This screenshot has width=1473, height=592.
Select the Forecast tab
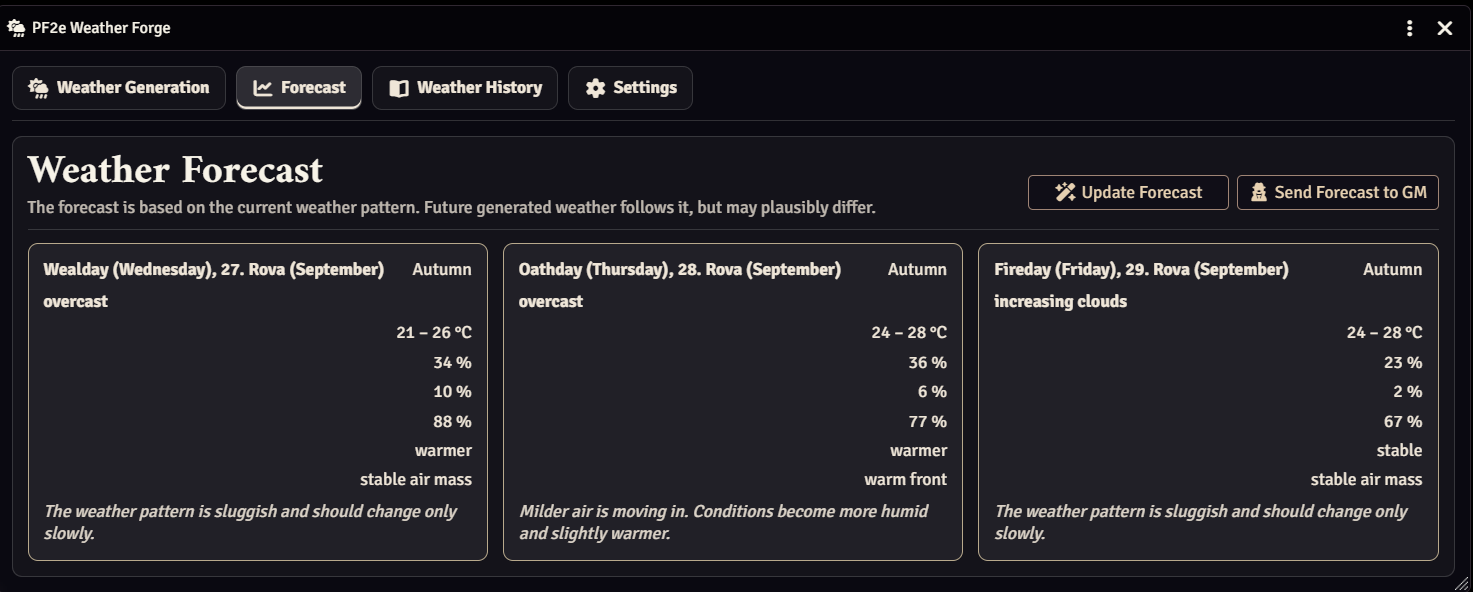(x=299, y=88)
